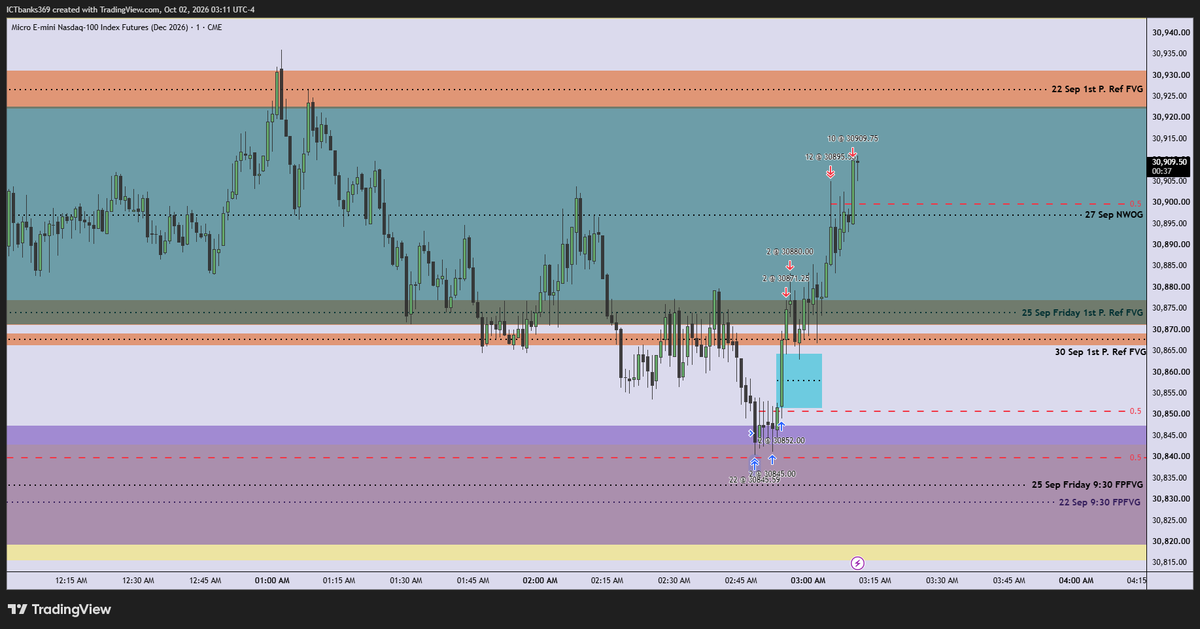The width and height of the screenshot is (1200, 629).
Task: Click the 30,865.00 price axis value
Action: 1169,350
